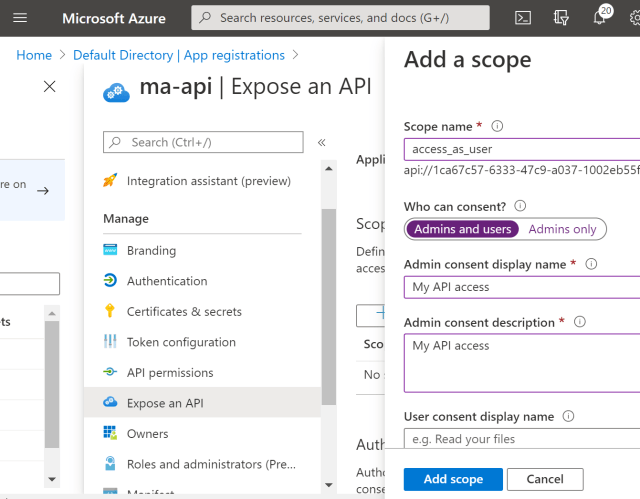The width and height of the screenshot is (640, 499).
Task: Open the Branding menu item
Action: click(x=151, y=250)
